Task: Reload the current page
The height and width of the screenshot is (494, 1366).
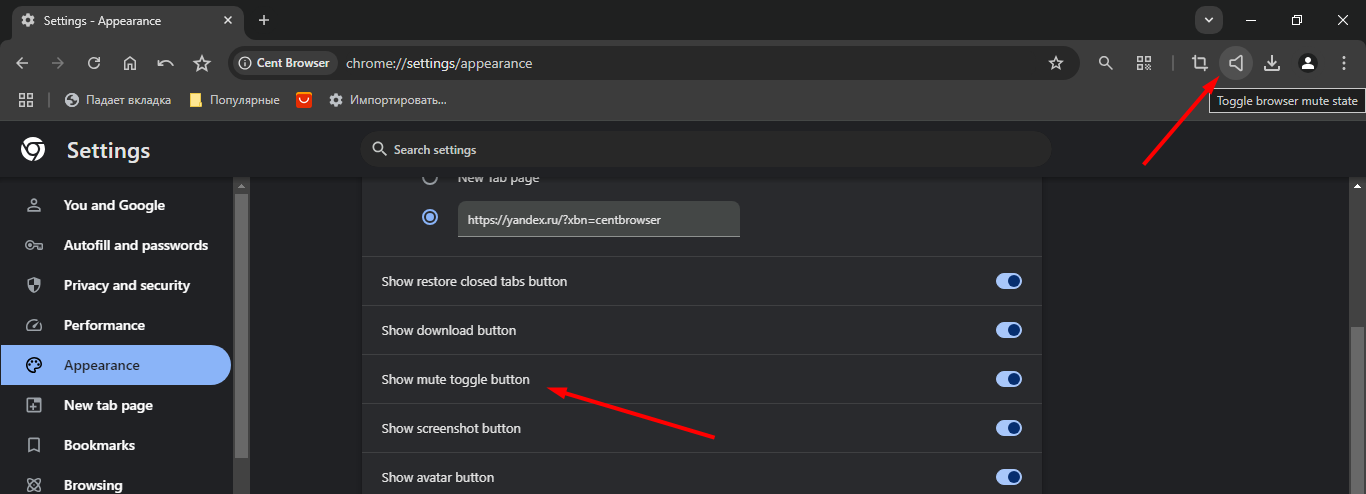Action: pos(94,63)
